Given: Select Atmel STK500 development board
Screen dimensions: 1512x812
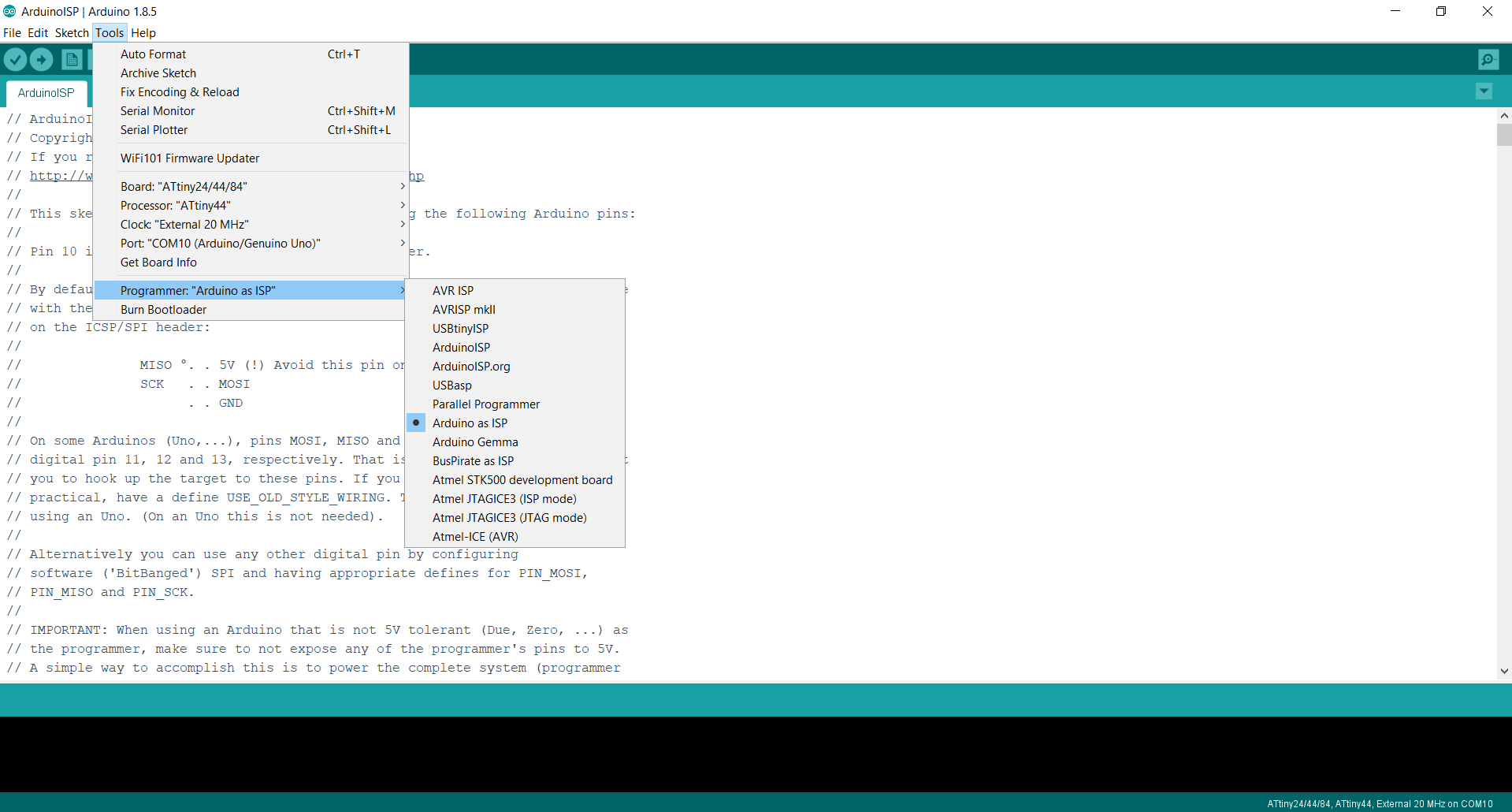Looking at the screenshot, I should click(515, 480).
